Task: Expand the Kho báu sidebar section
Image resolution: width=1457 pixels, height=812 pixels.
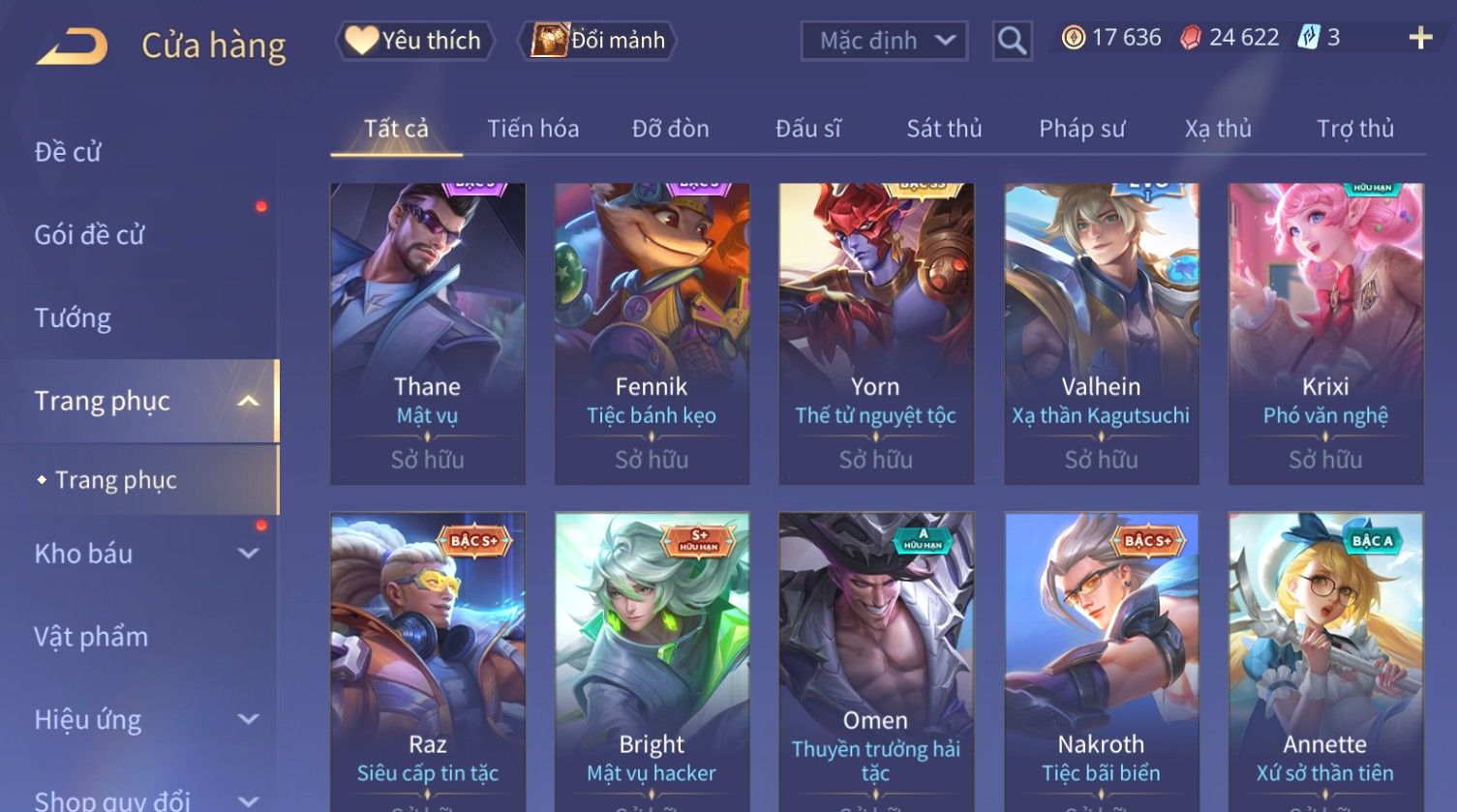Action: tap(249, 554)
